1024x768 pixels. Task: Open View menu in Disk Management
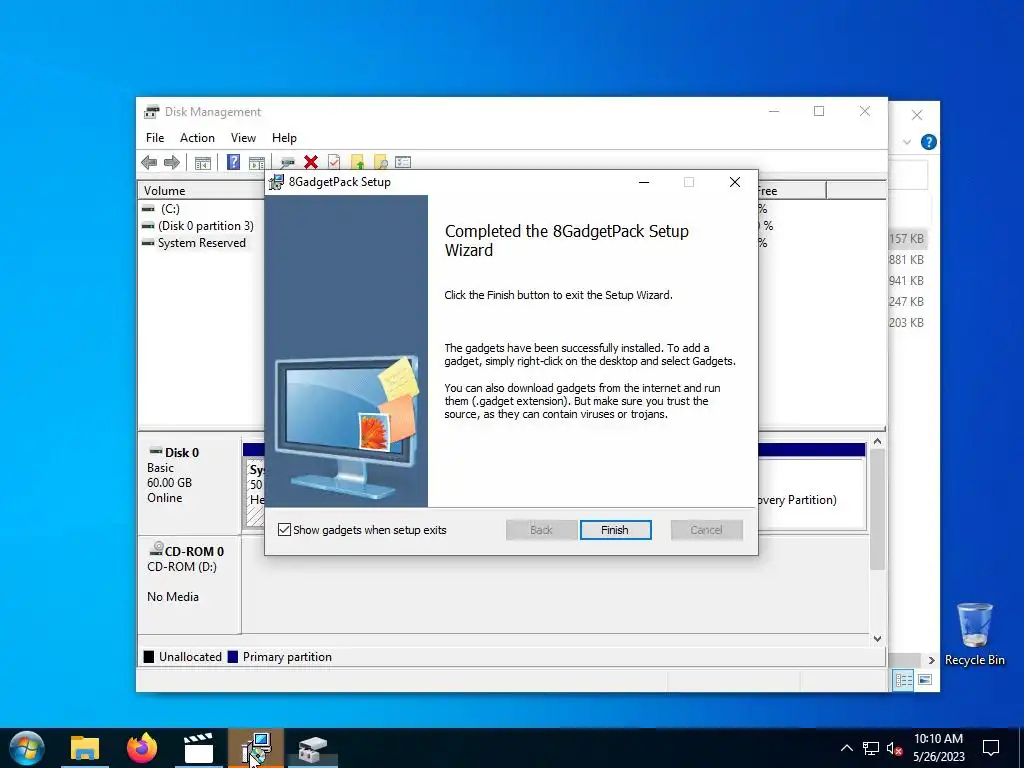pos(243,138)
